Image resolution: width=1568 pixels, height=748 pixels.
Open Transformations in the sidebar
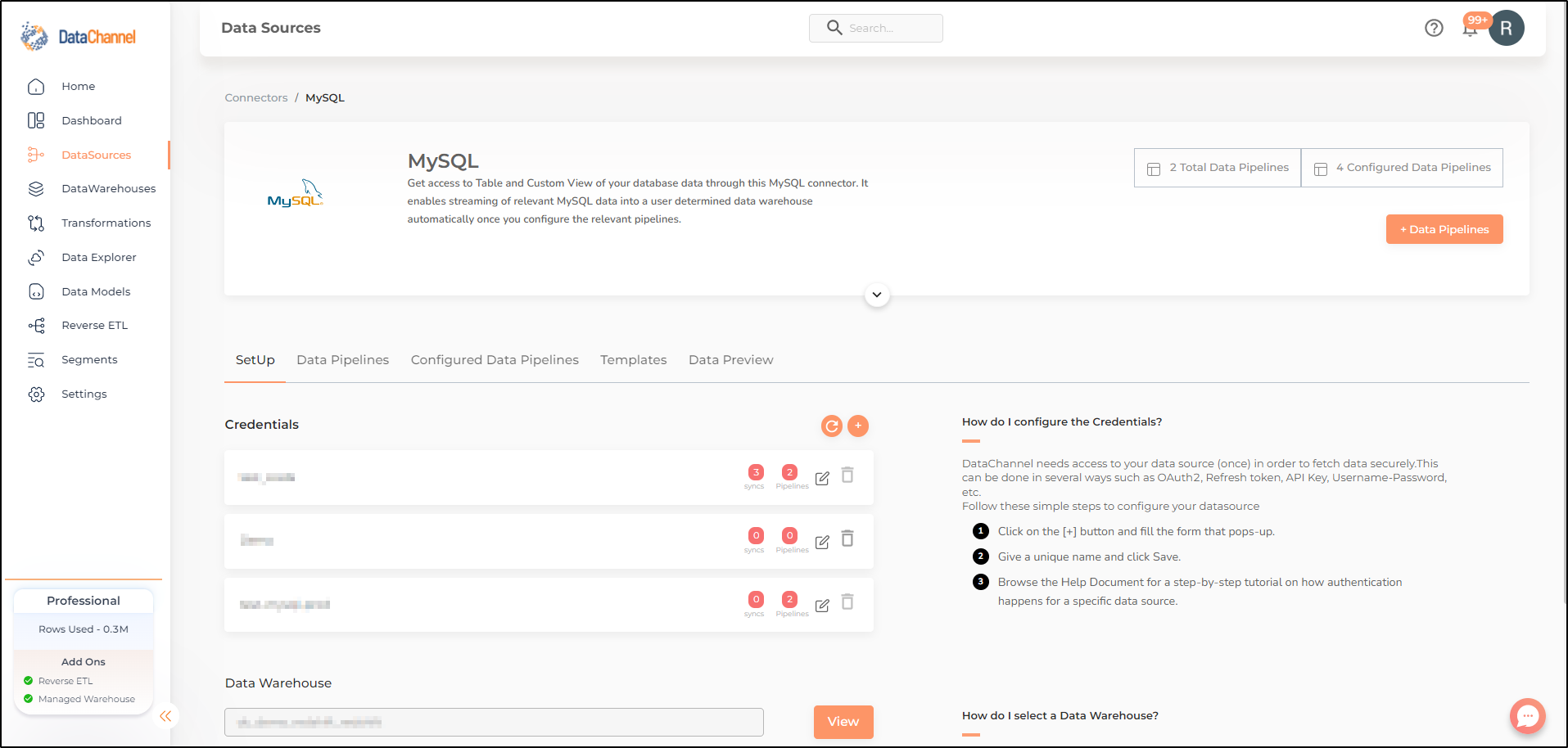tap(106, 223)
